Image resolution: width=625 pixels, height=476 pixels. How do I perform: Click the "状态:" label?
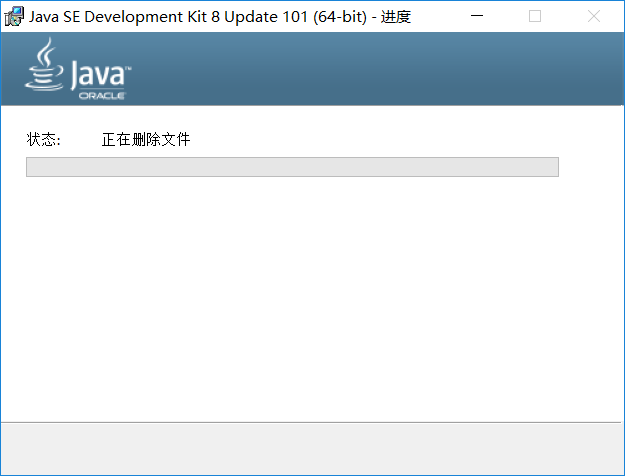click(43, 140)
